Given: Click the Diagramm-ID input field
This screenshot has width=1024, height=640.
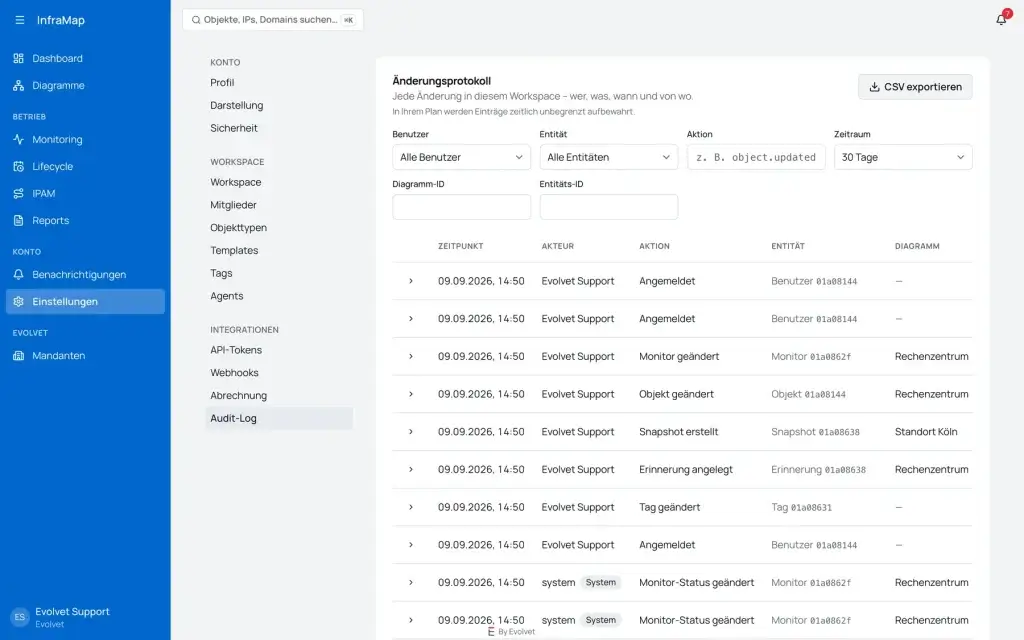Looking at the screenshot, I should click(461, 207).
